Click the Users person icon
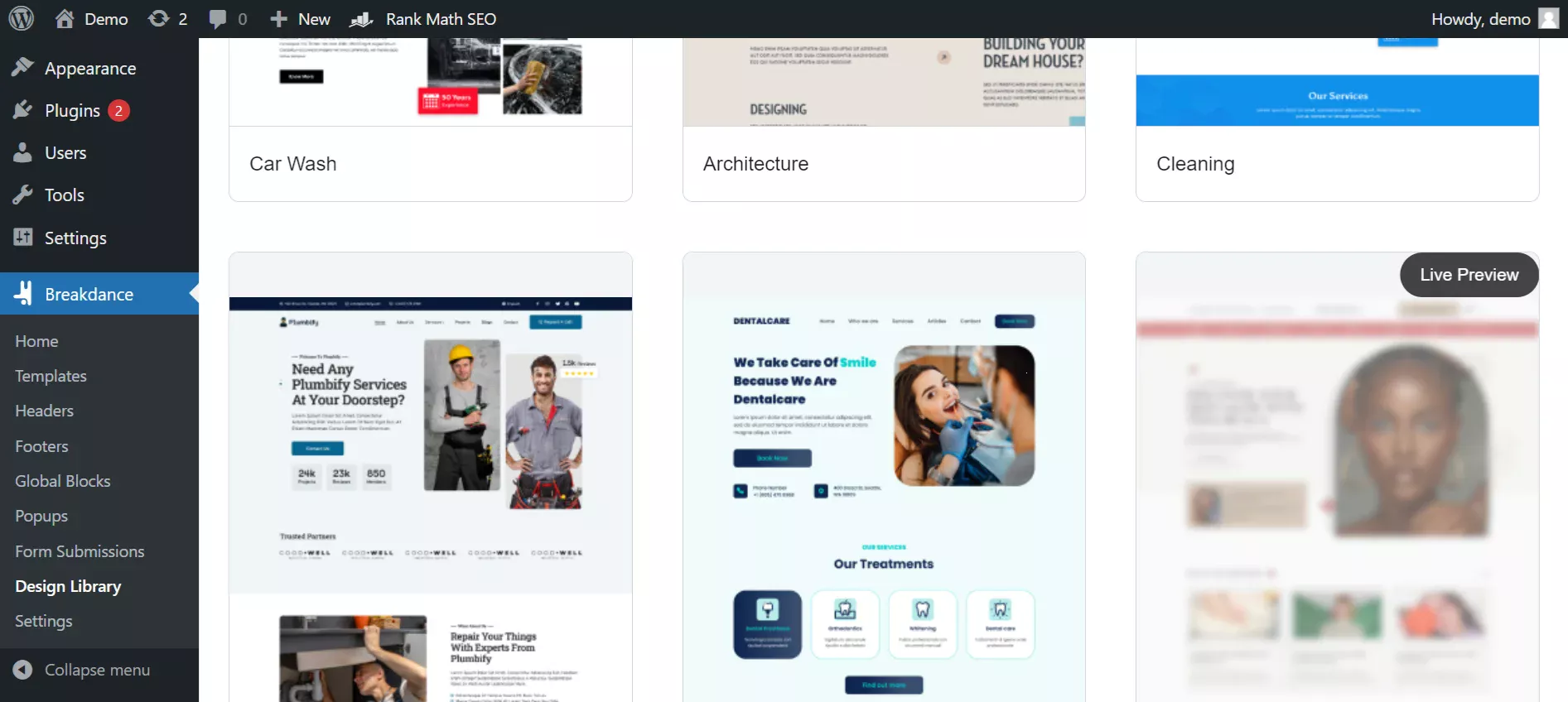The height and width of the screenshot is (702, 1568). [x=22, y=152]
